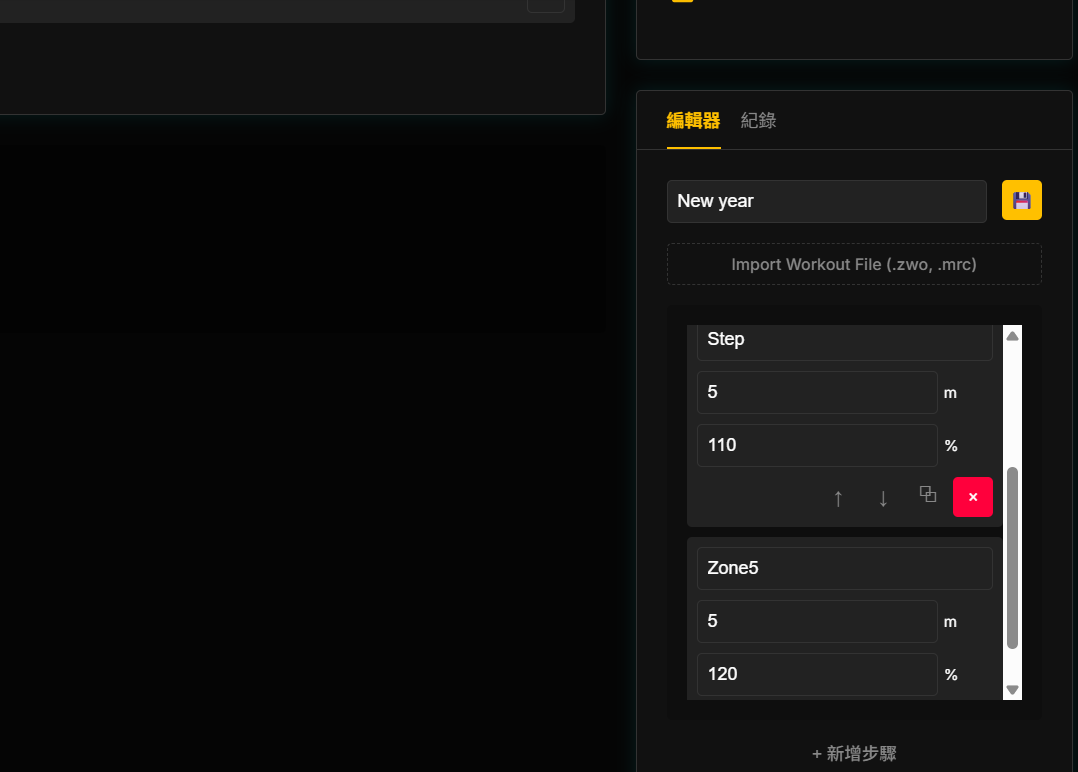Click the 'Zone5' name input field
The width and height of the screenshot is (1078, 772).
844,568
